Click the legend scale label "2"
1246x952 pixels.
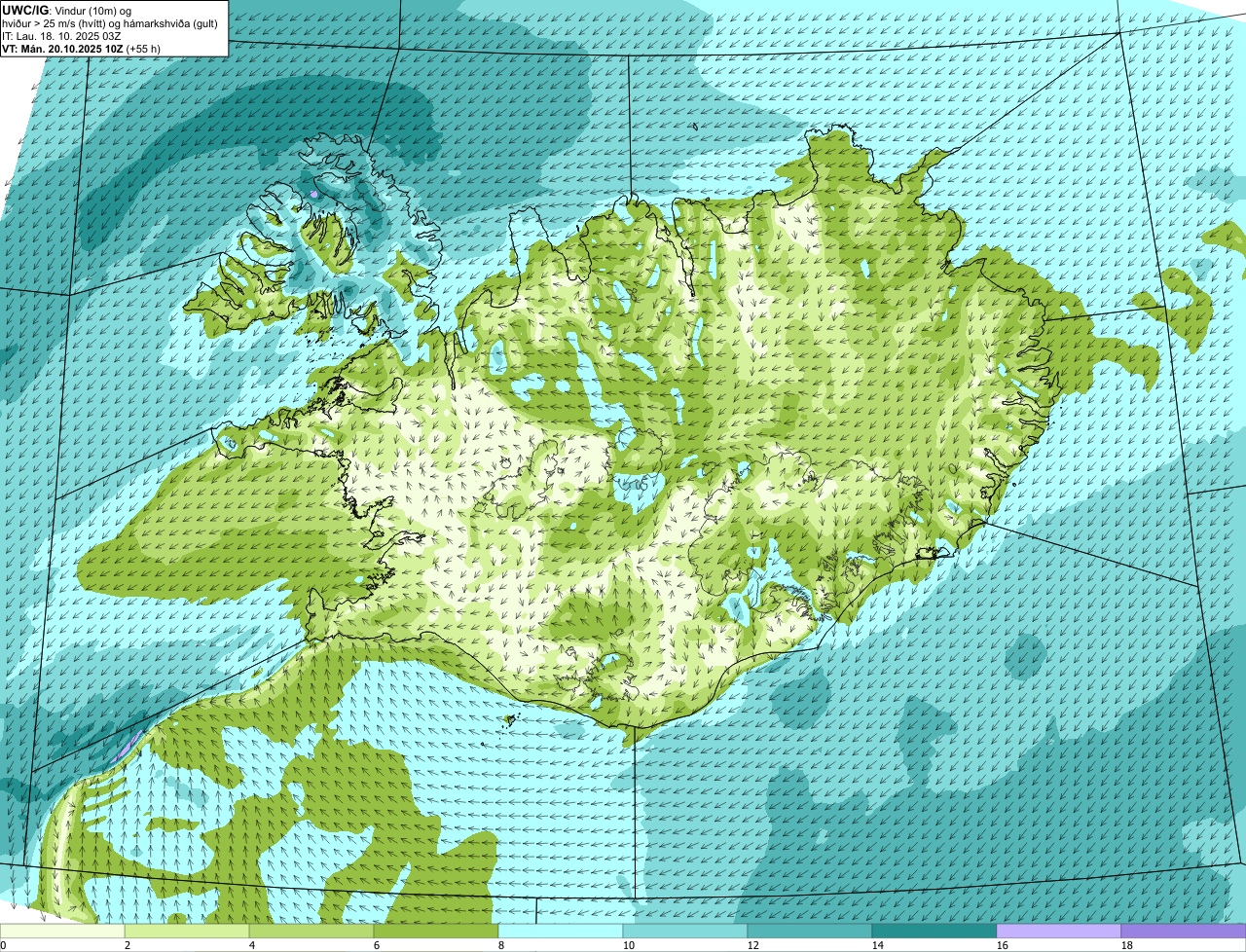[128, 945]
